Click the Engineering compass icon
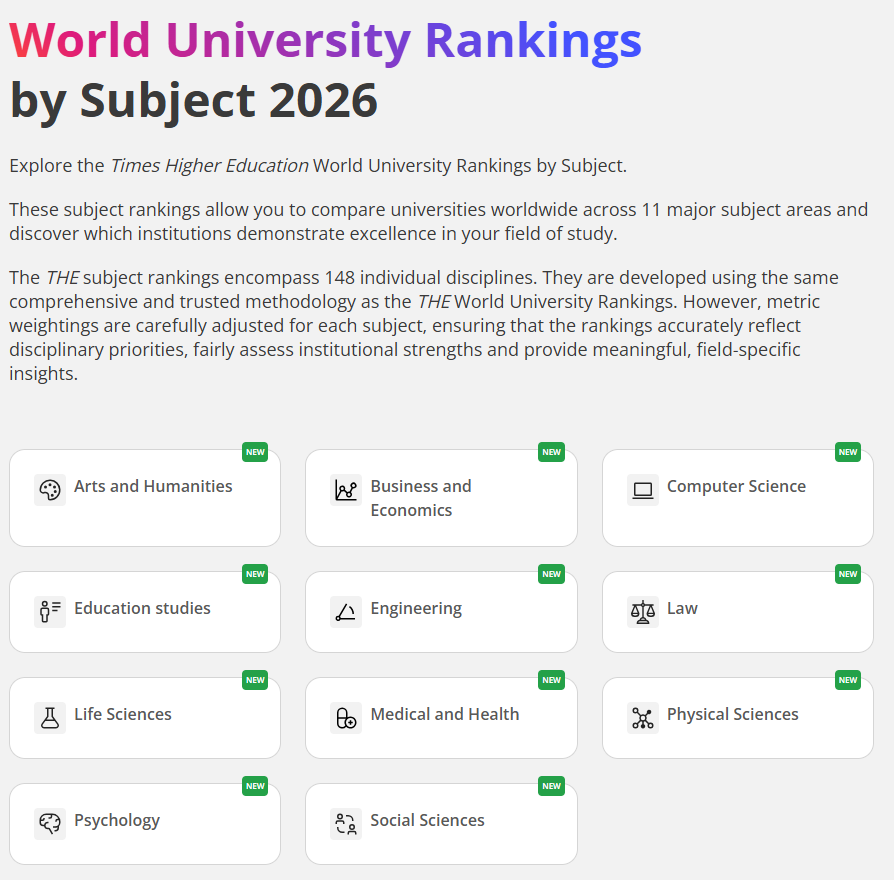 pyautogui.click(x=346, y=611)
